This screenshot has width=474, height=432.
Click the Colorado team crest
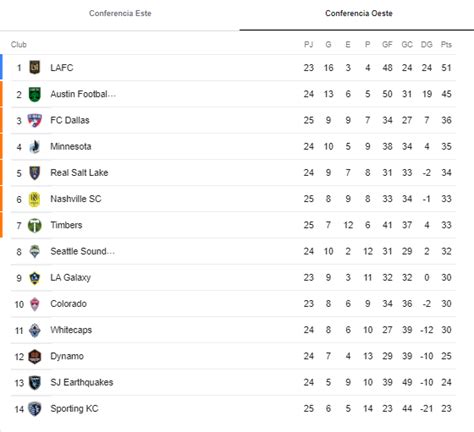click(x=35, y=304)
